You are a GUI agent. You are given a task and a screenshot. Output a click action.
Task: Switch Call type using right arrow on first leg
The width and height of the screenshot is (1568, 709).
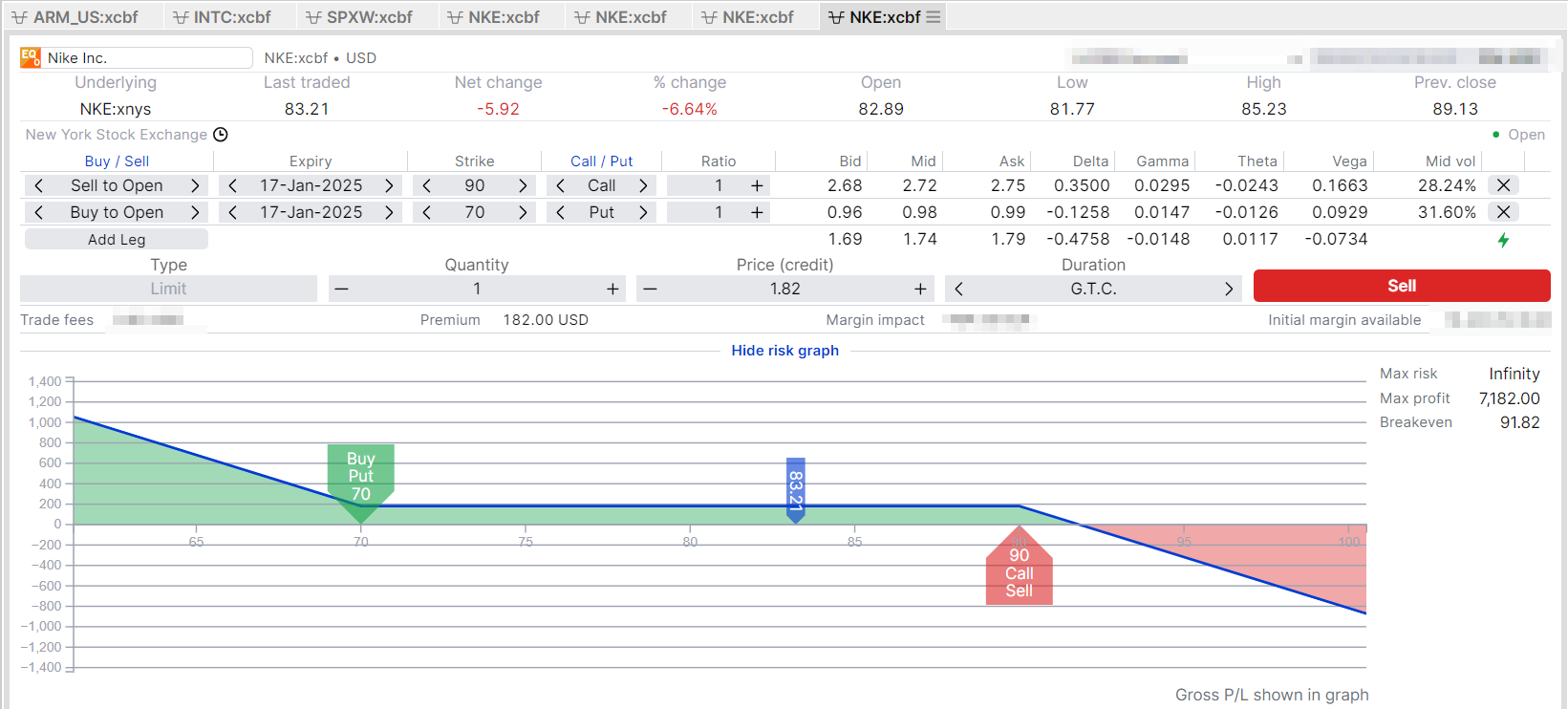643,185
